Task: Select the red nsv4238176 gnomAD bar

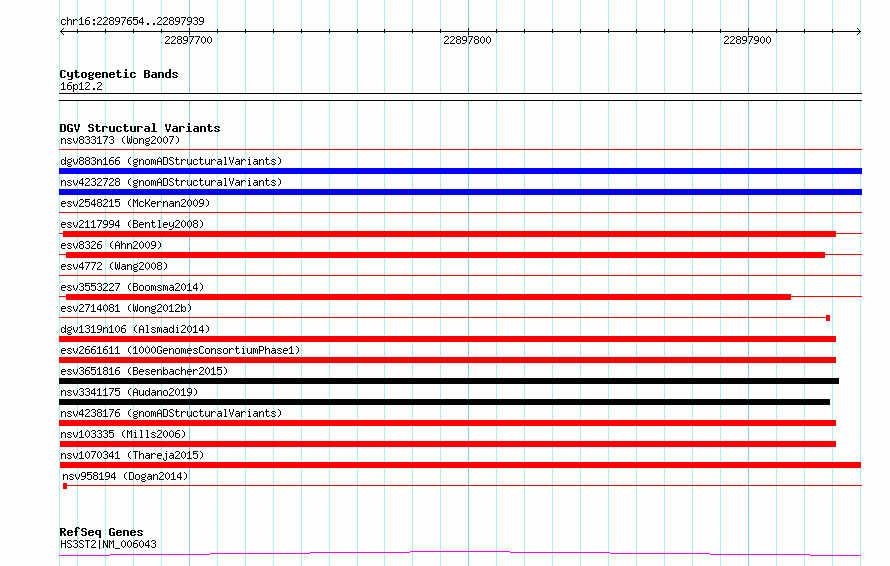Action: click(x=447, y=423)
